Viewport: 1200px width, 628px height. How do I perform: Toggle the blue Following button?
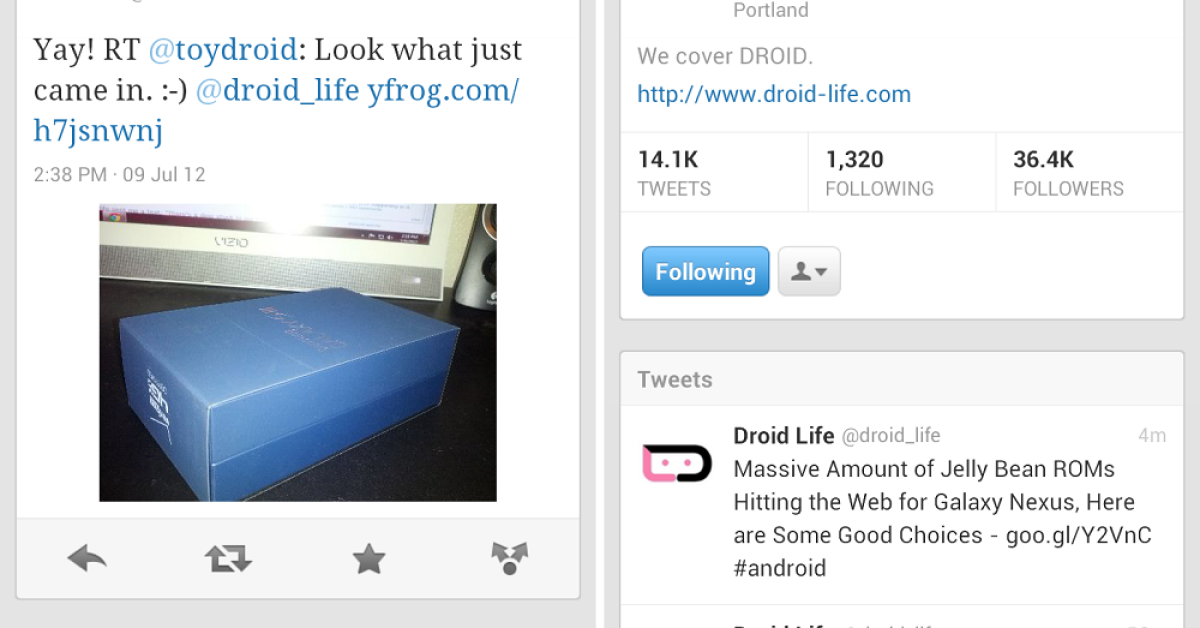[x=705, y=271]
